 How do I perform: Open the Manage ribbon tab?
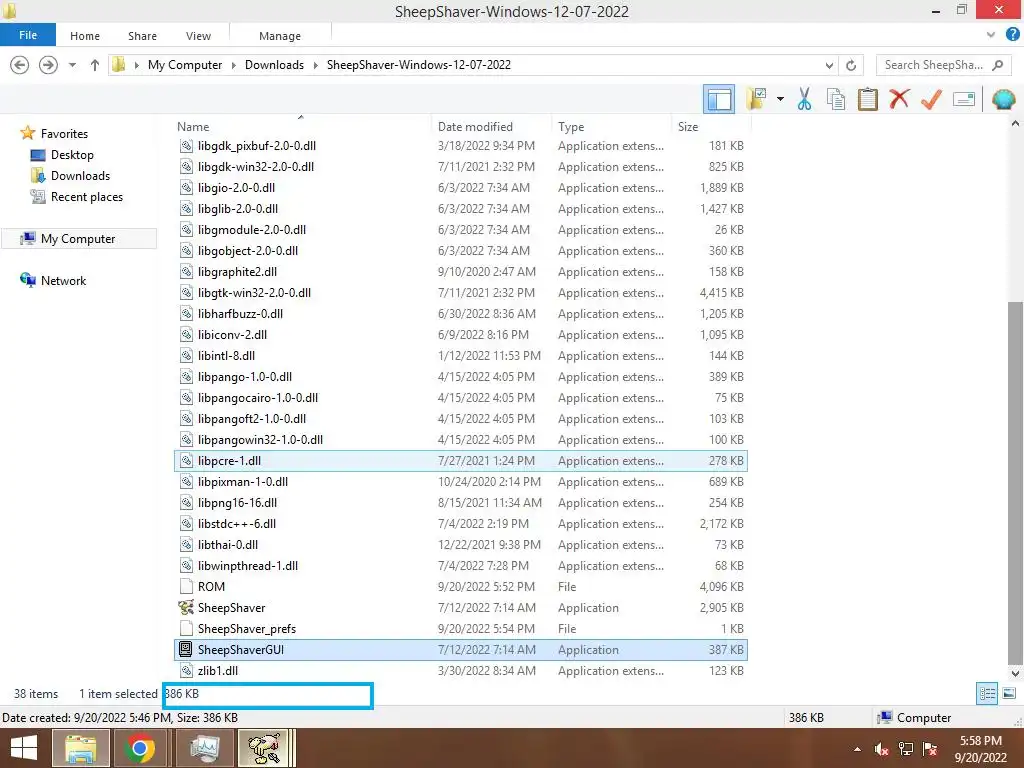(280, 36)
